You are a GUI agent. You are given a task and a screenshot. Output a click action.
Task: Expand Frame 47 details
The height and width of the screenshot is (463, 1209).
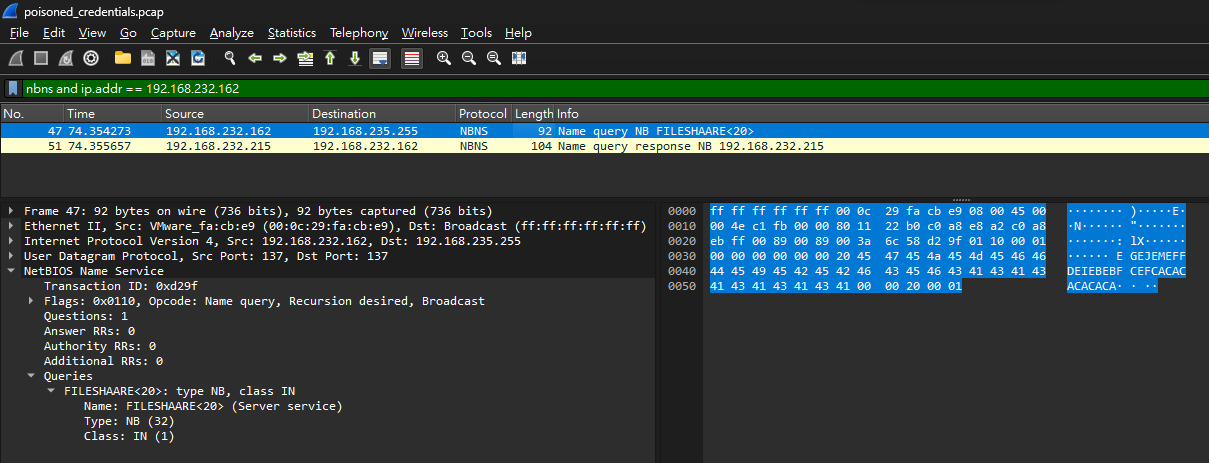pyautogui.click(x=11, y=211)
